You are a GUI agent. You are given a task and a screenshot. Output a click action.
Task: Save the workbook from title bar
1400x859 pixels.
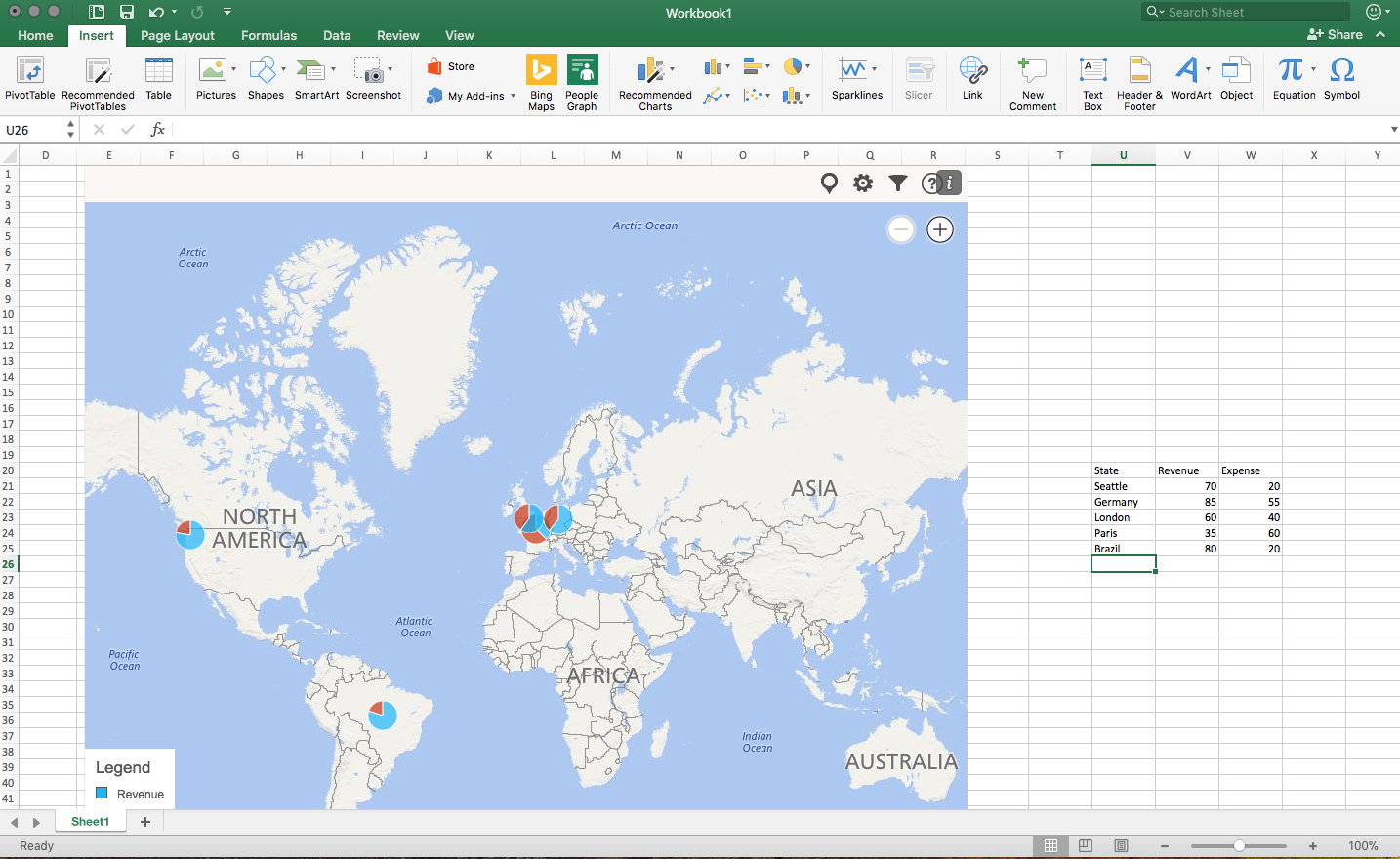pyautogui.click(x=127, y=12)
